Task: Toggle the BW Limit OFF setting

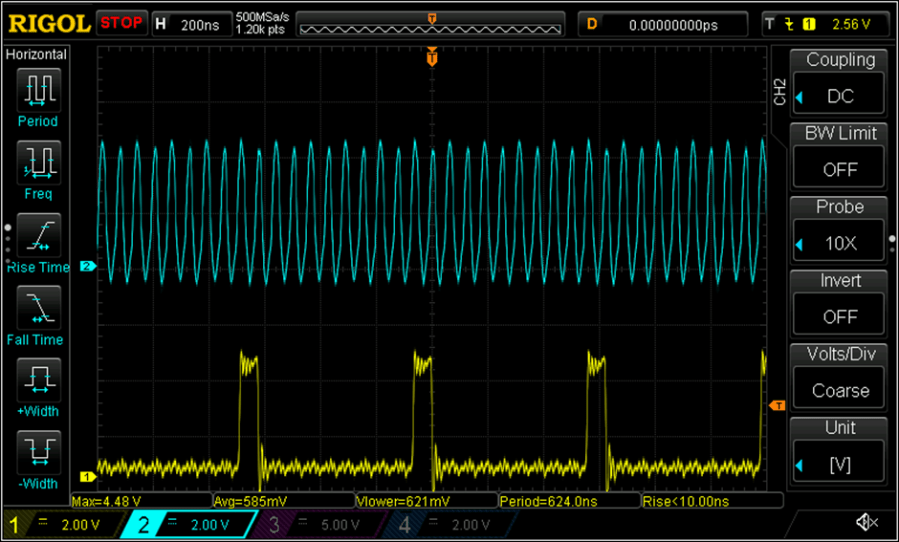Action: (840, 169)
